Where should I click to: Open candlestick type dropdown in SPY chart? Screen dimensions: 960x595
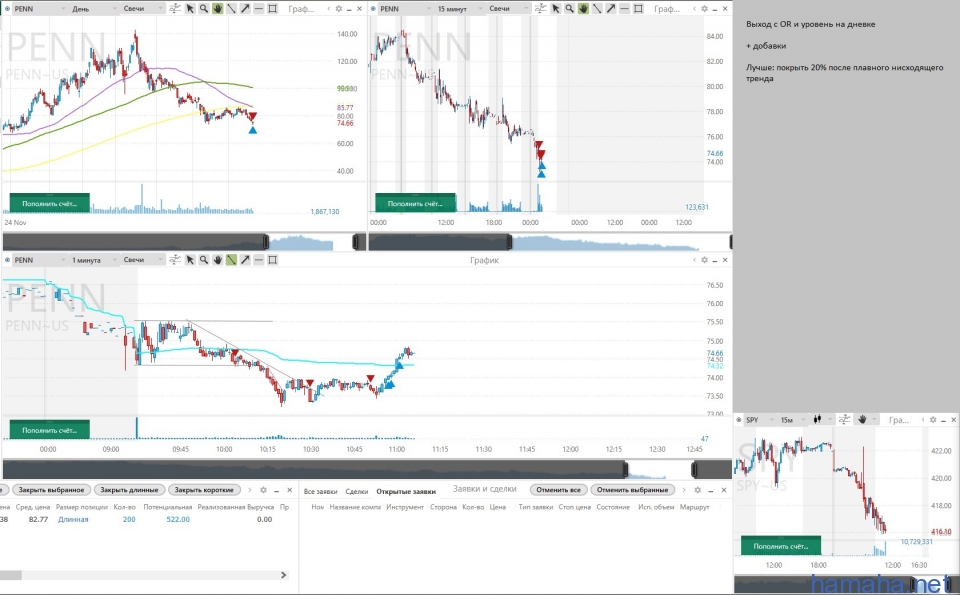point(822,419)
